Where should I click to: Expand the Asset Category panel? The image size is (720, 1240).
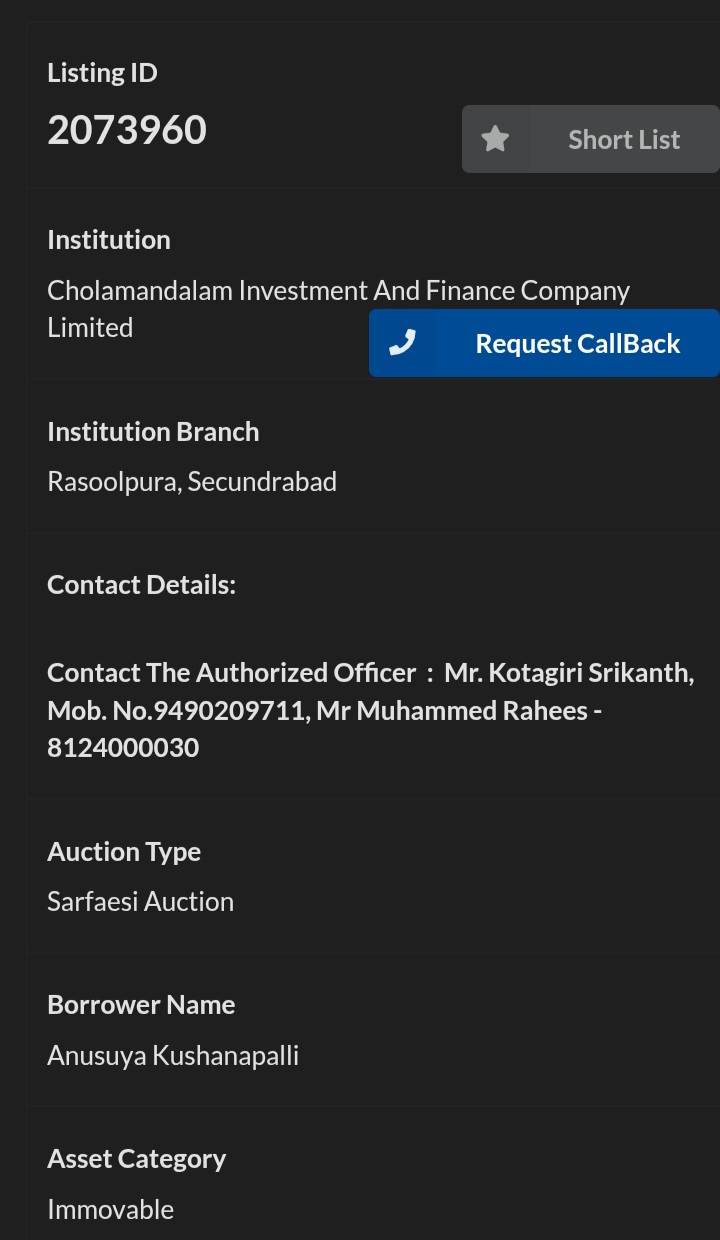pyautogui.click(x=136, y=1158)
